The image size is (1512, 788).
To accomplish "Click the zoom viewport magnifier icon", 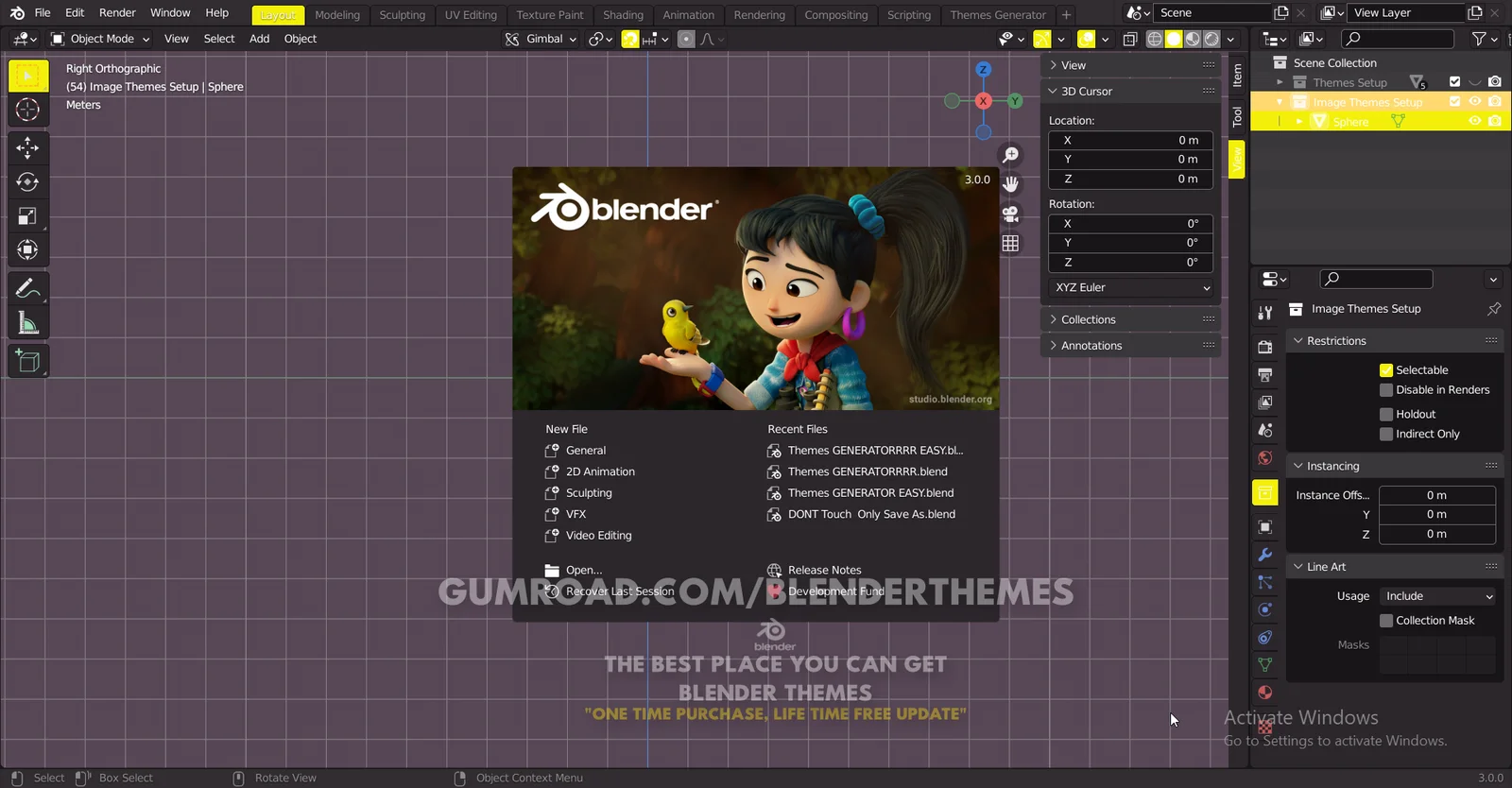I will 1010,155.
